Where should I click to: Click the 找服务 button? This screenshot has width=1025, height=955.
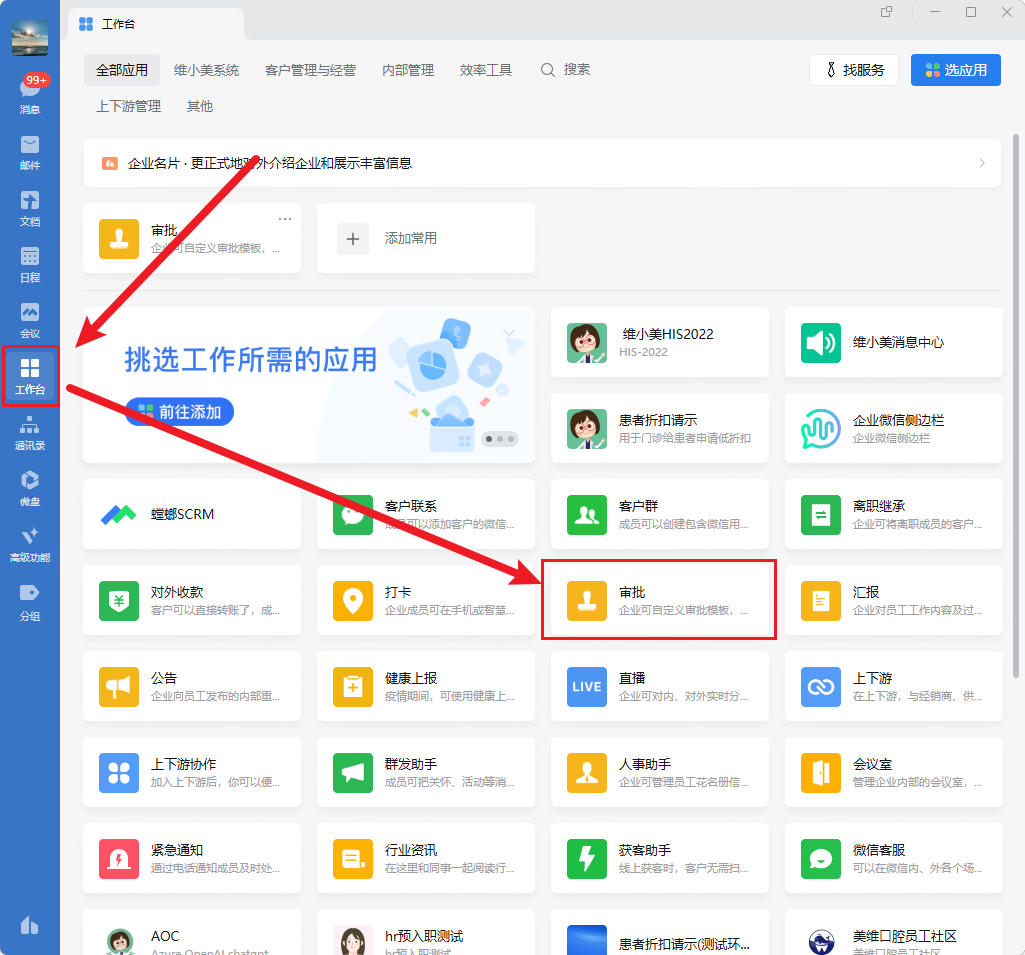(x=853, y=70)
